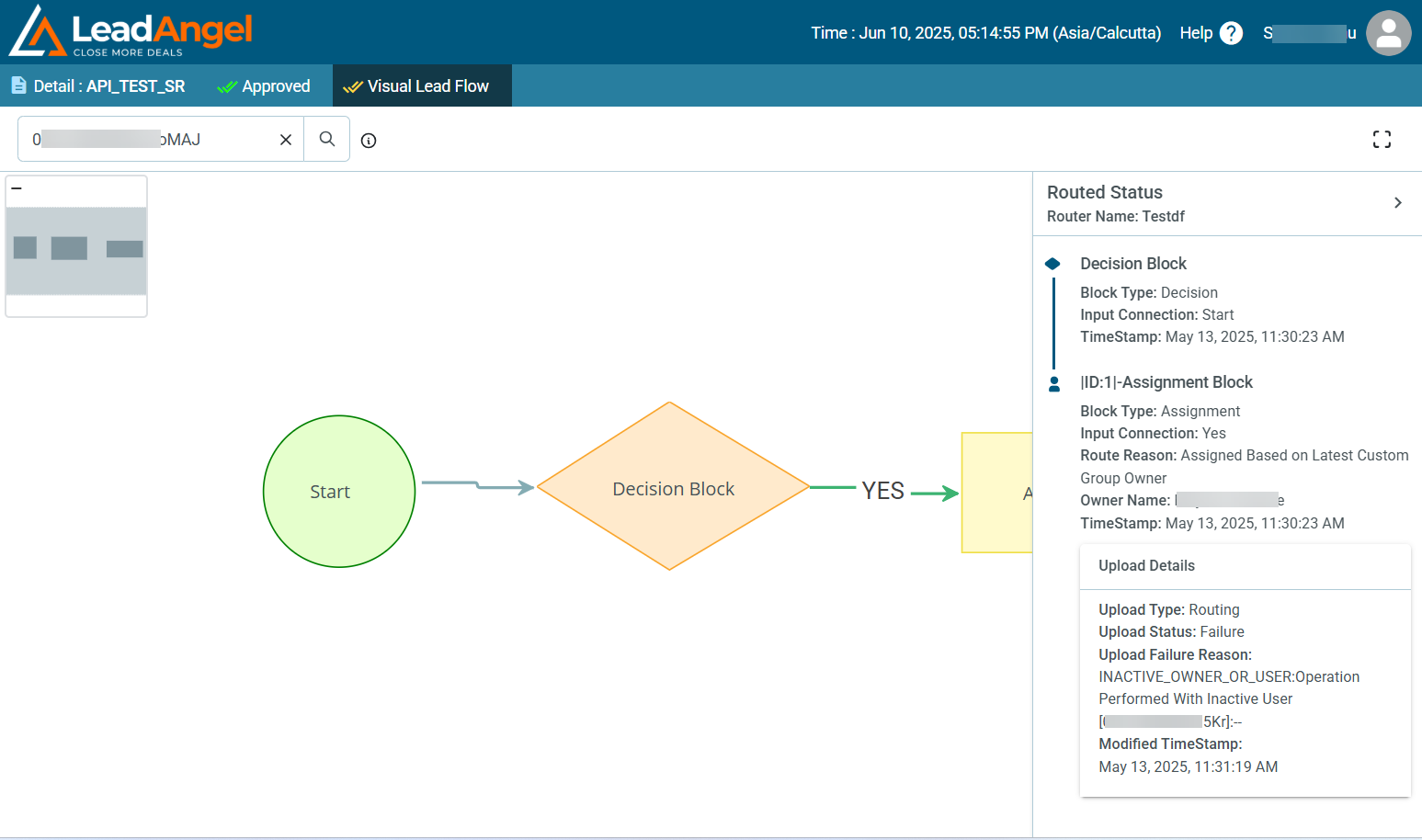Image resolution: width=1422 pixels, height=840 pixels.
Task: Click Upload Details card header
Action: [x=1246, y=566]
